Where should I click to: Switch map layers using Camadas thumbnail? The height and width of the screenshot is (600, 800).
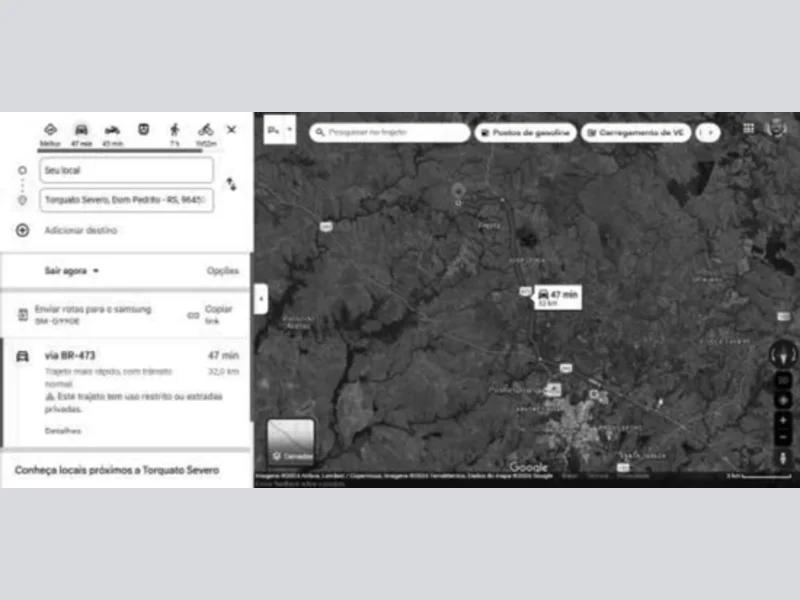(291, 441)
